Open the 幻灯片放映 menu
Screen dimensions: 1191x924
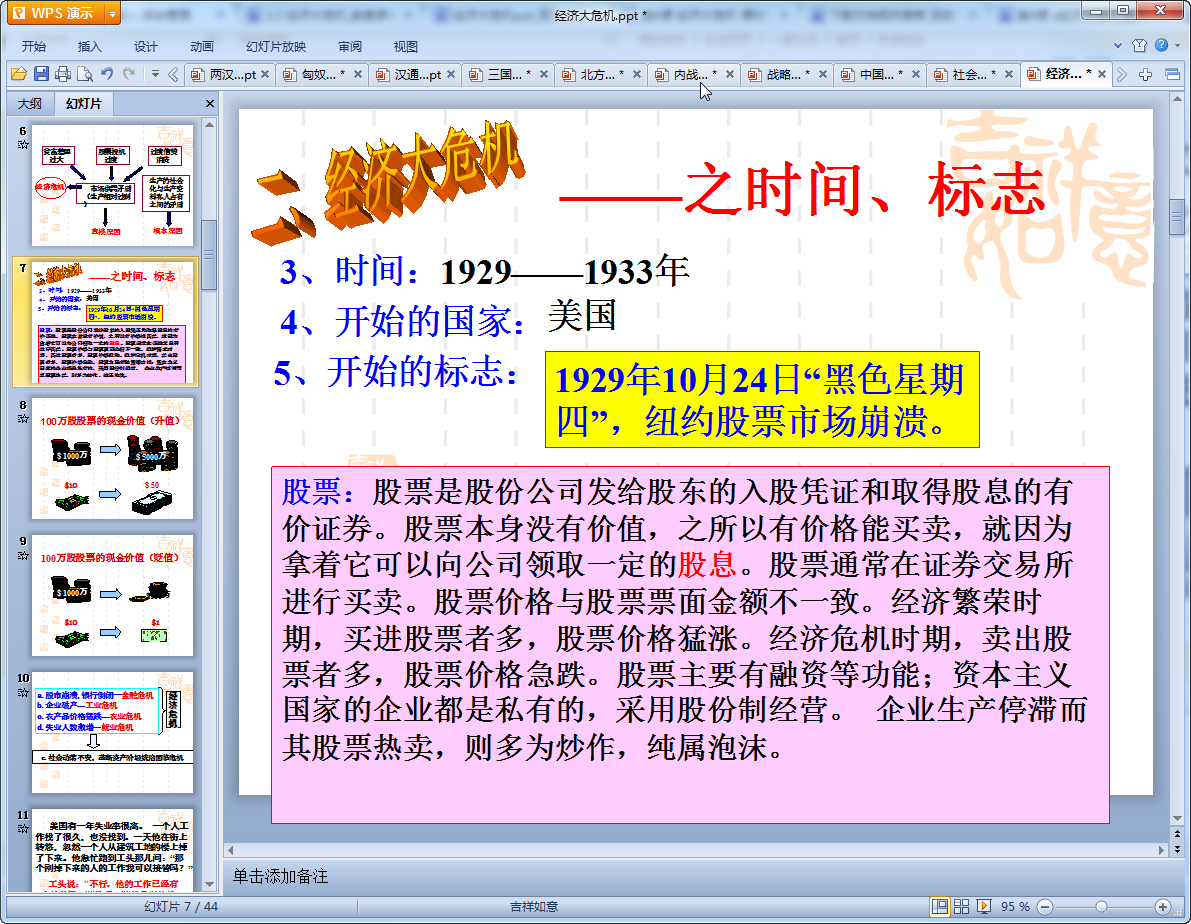pyautogui.click(x=276, y=46)
